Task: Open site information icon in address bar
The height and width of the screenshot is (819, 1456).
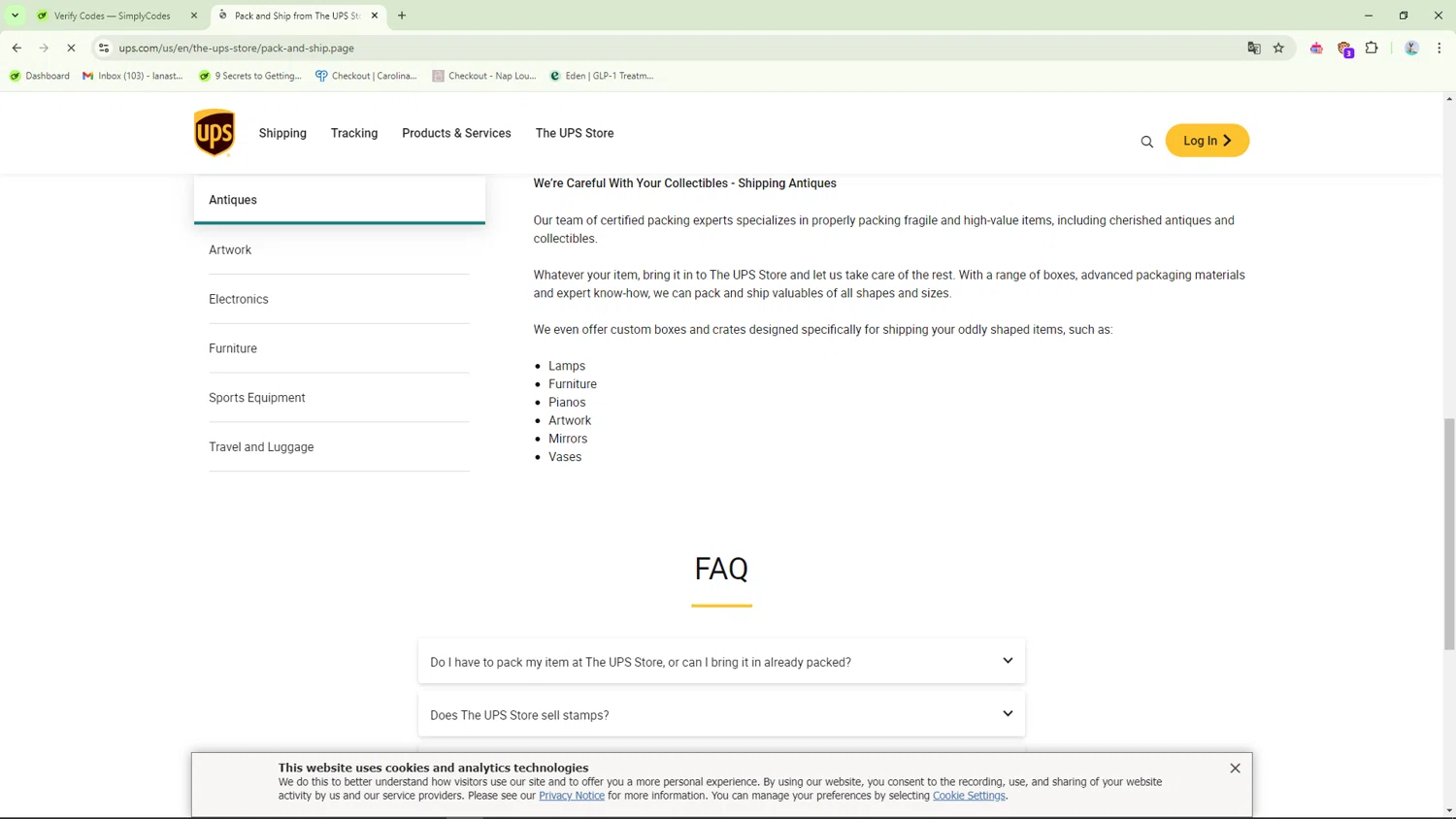Action: click(104, 48)
